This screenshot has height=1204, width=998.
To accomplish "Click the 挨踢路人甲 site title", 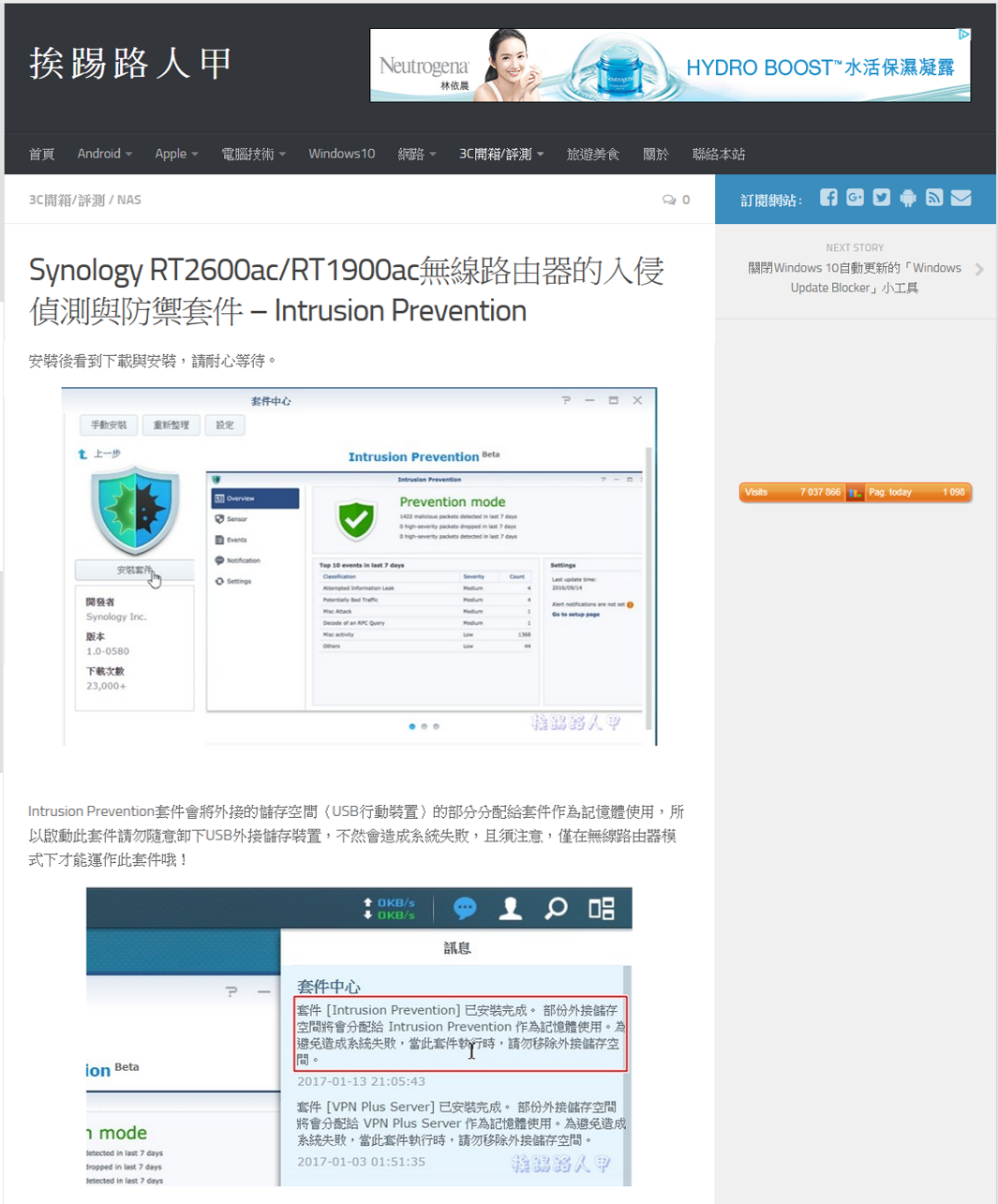I will pos(130,64).
